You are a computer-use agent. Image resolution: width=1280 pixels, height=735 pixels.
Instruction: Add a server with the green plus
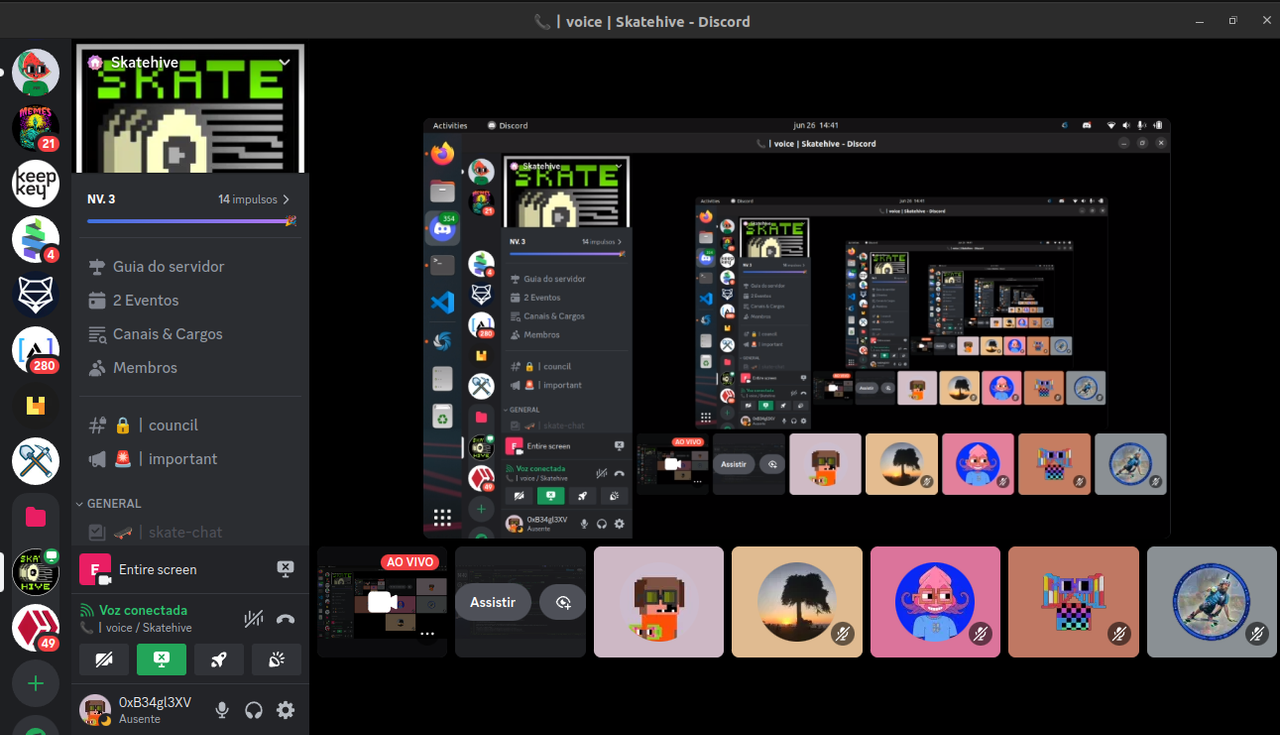pos(36,684)
